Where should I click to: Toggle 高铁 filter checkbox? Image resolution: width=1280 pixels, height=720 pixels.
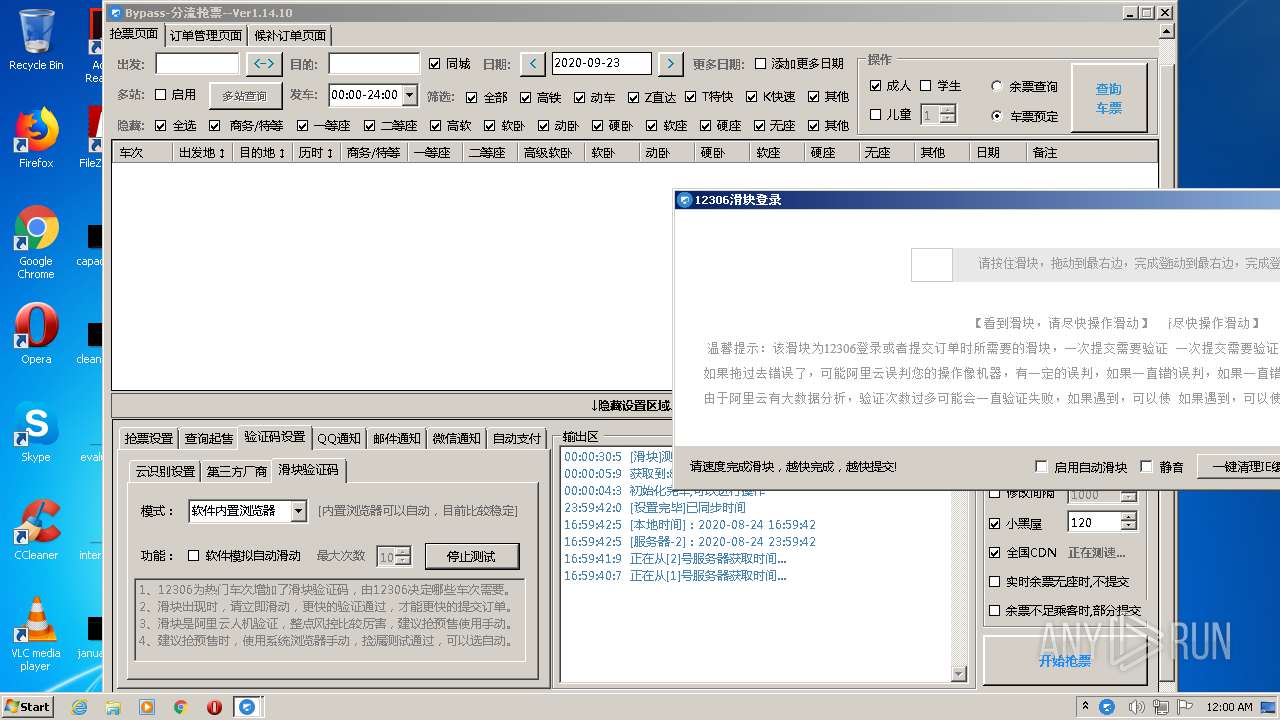coord(525,97)
